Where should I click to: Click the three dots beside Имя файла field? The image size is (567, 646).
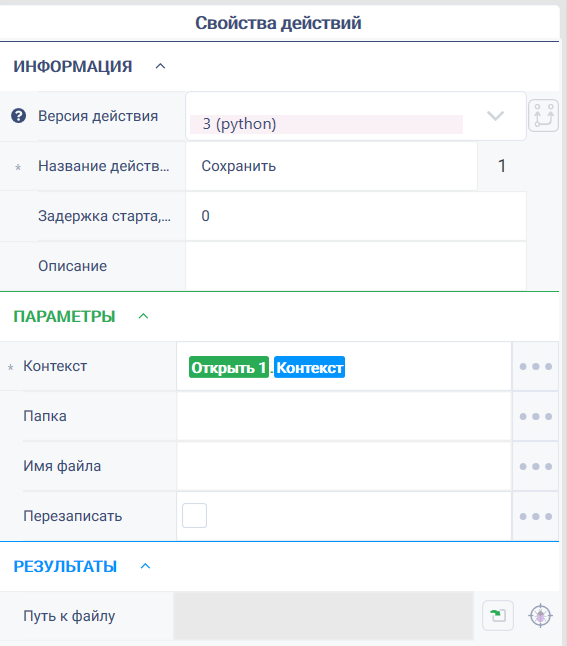[x=535, y=466]
